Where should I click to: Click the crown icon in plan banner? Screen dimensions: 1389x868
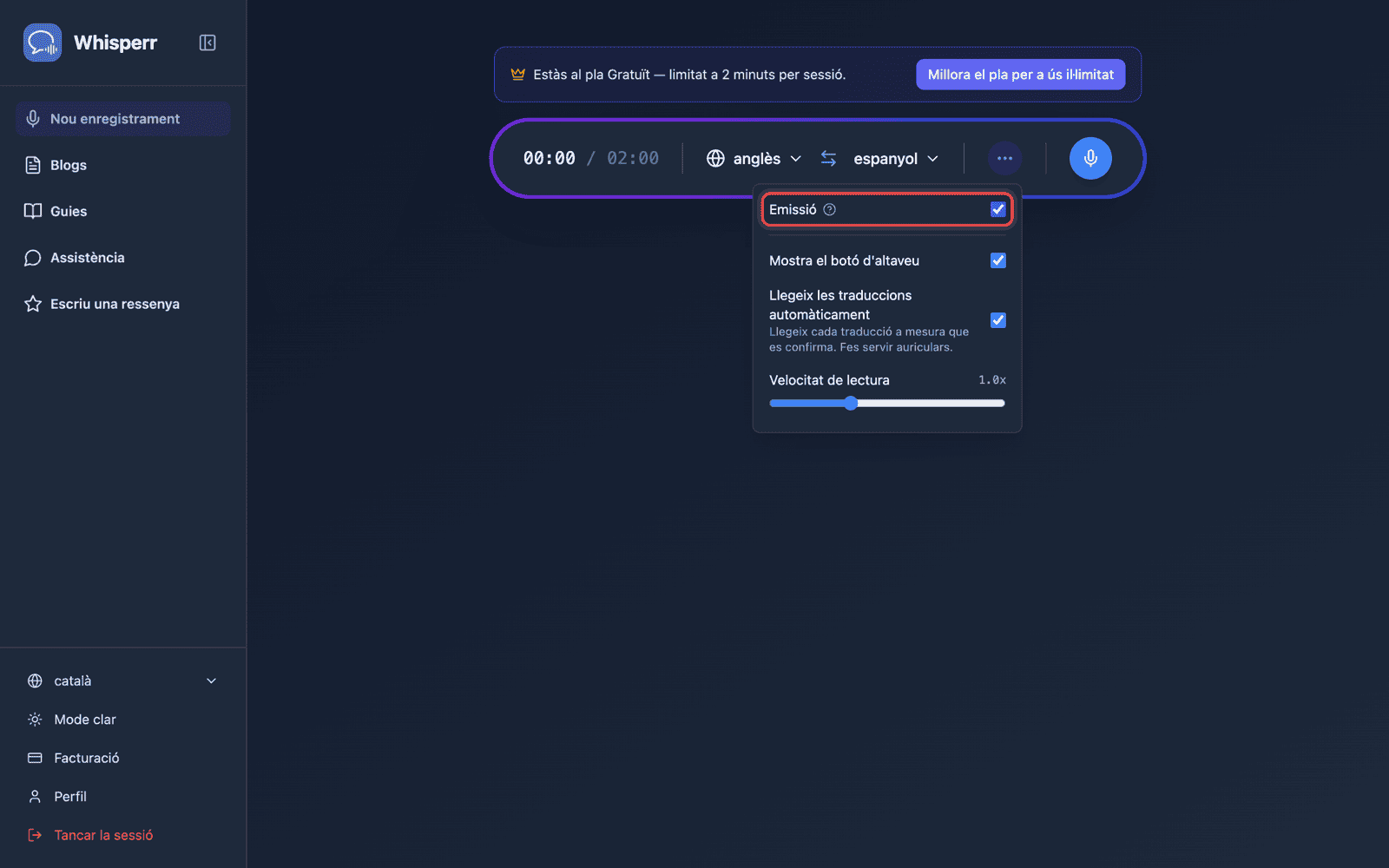pyautogui.click(x=518, y=74)
